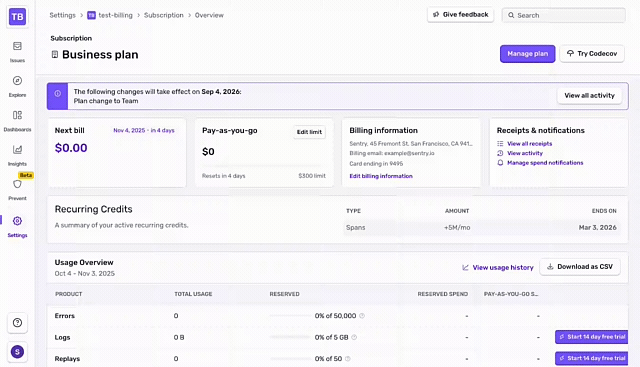
Task: Open the View activity link
Action: pos(525,153)
